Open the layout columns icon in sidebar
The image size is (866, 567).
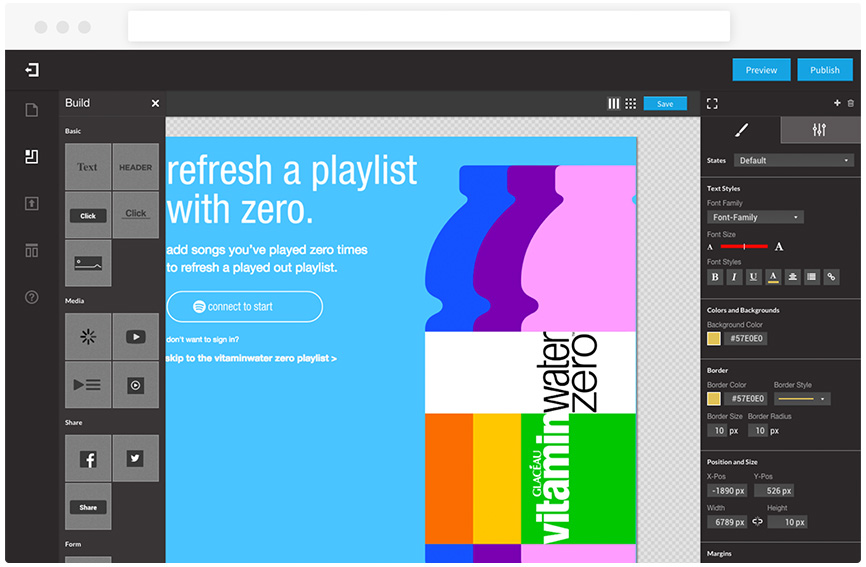(x=31, y=251)
